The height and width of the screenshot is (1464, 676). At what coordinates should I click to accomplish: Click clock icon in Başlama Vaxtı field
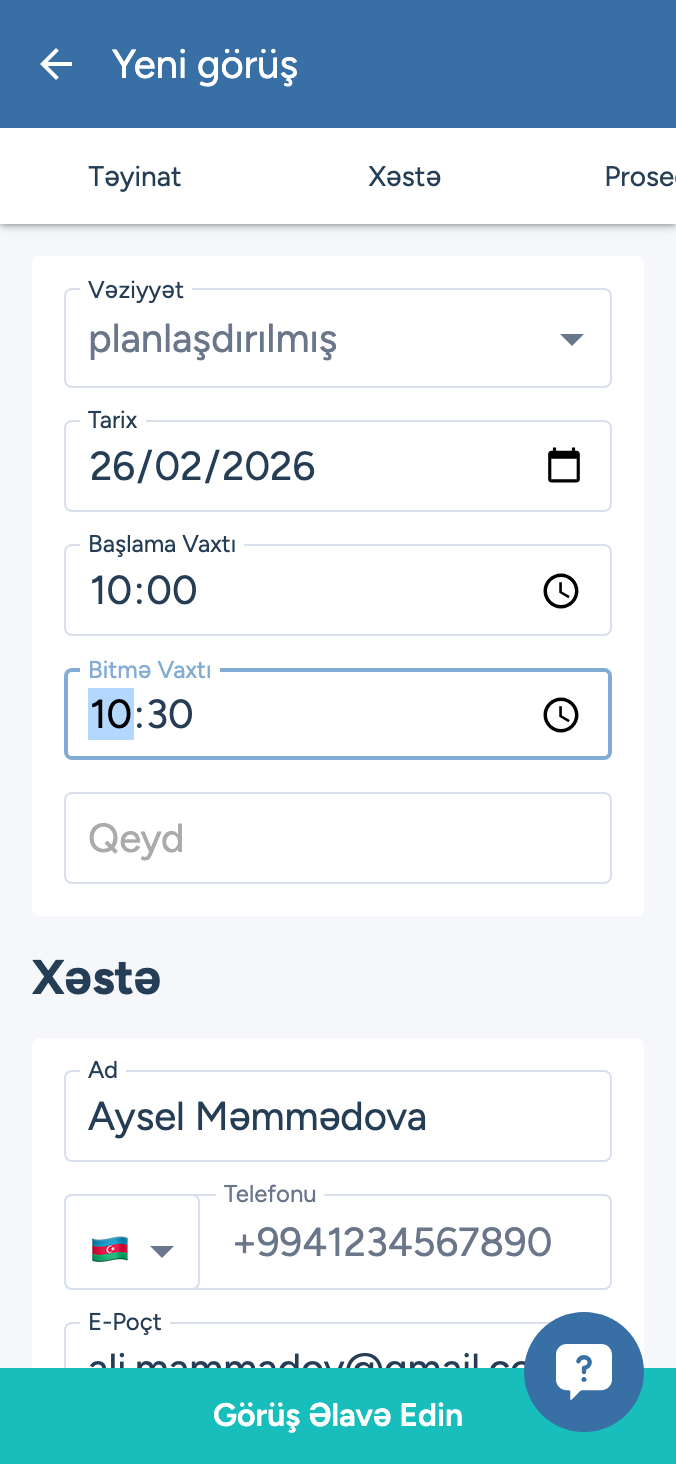(561, 591)
